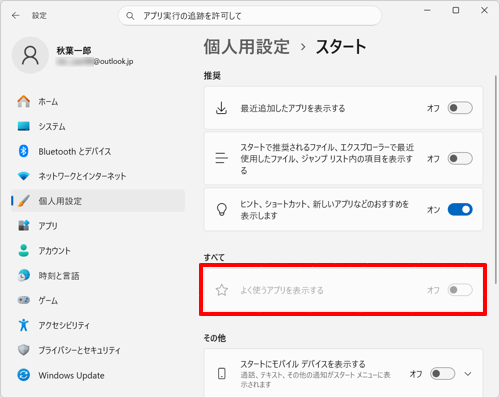The height and width of the screenshot is (398, 500).
Task: Toggle recommended files and jump list switch
Action: tap(460, 158)
